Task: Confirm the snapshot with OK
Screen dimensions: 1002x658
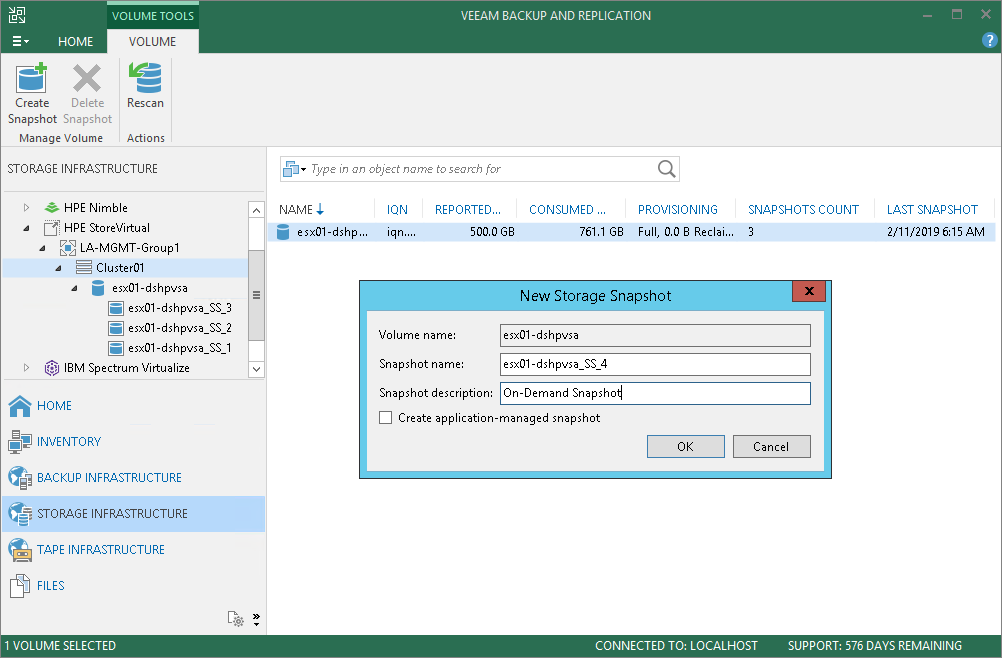Action: click(686, 447)
